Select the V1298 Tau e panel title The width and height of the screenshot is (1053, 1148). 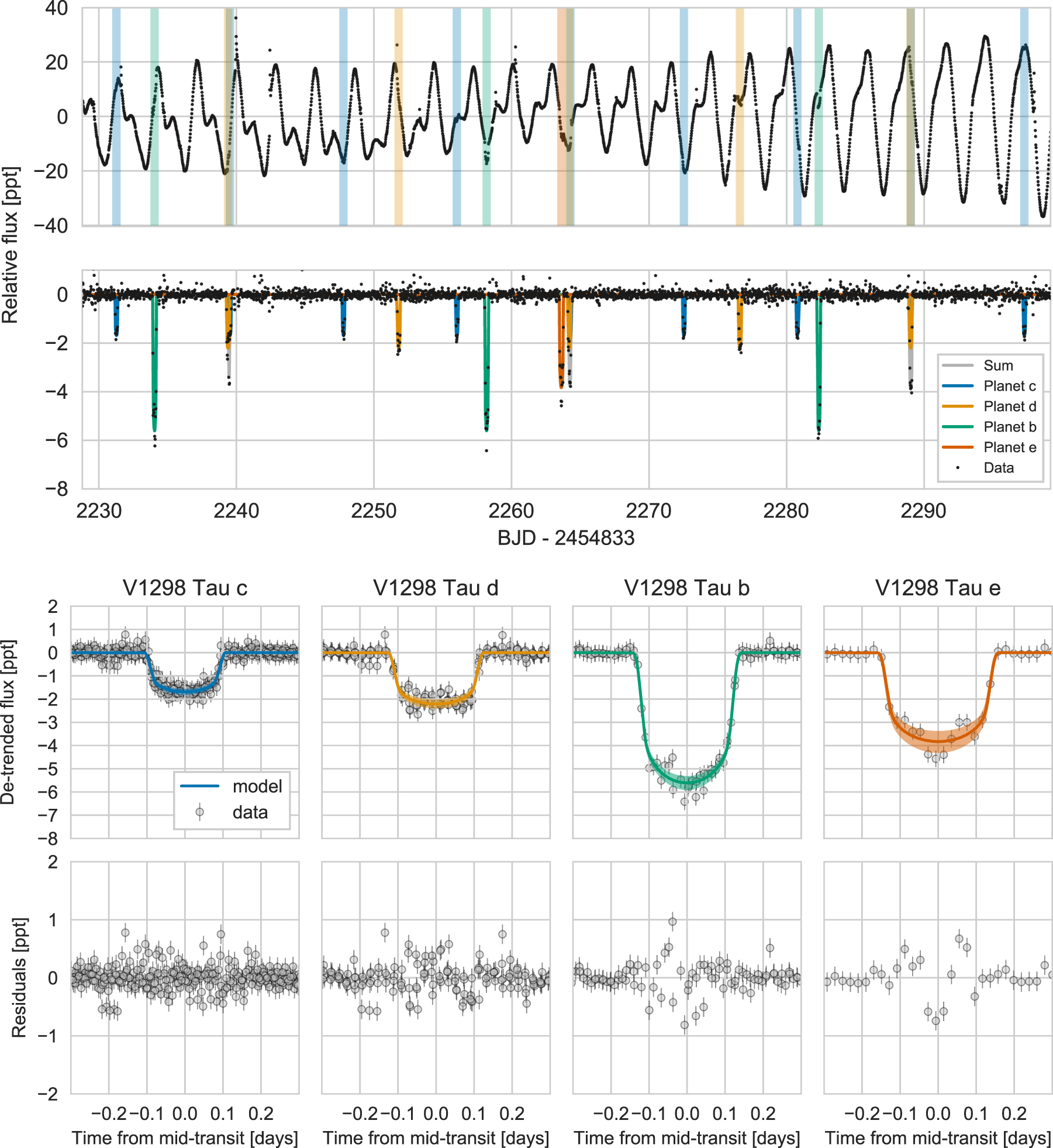click(937, 588)
